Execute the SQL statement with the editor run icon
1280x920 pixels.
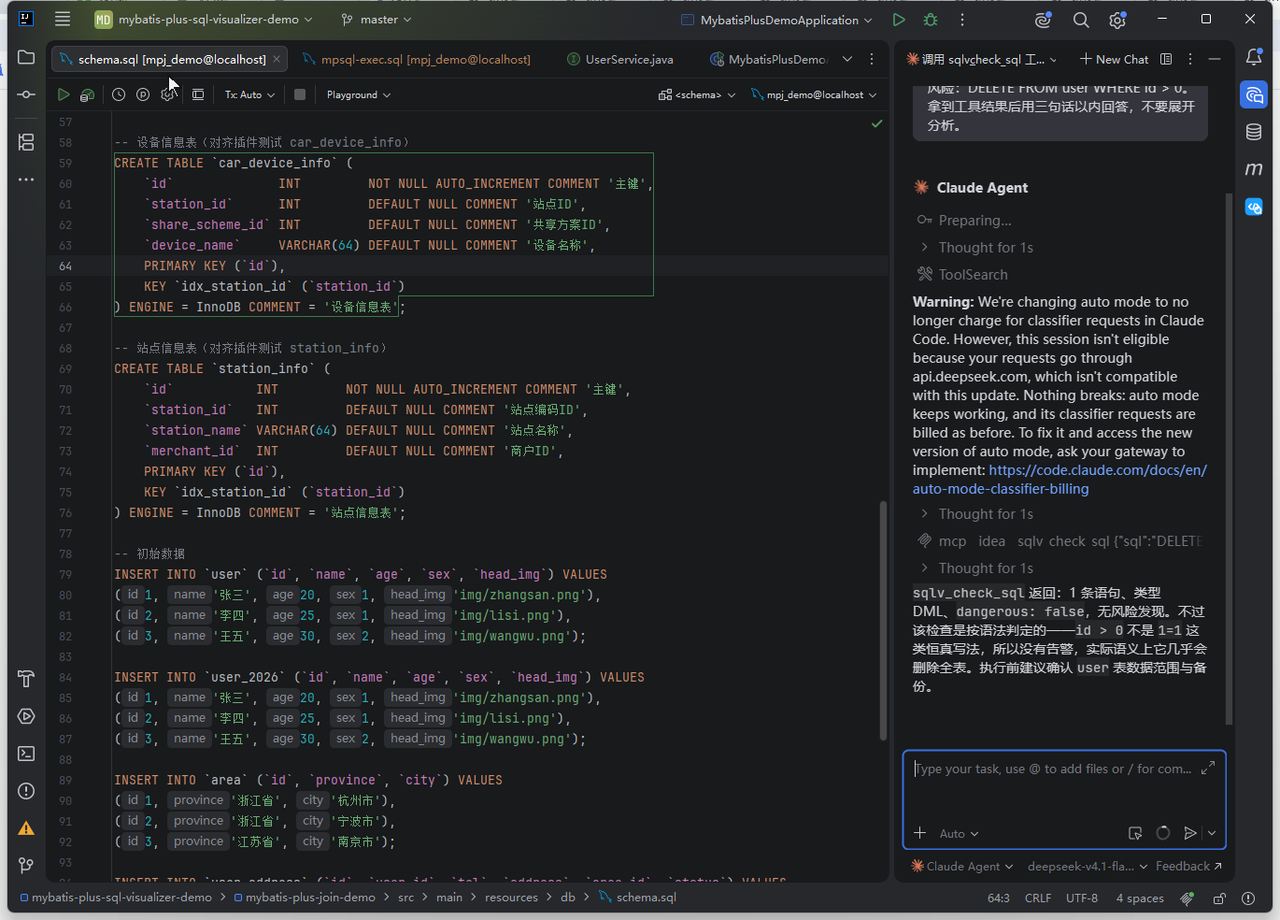coord(63,94)
